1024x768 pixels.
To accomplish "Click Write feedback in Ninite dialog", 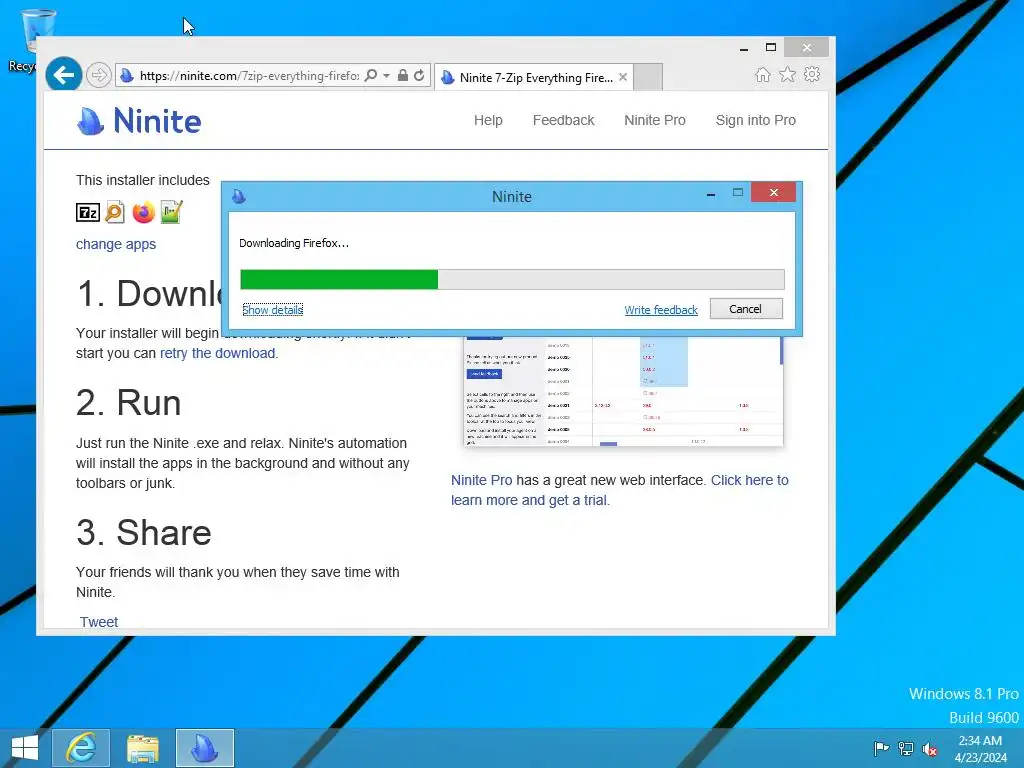I will tap(661, 310).
